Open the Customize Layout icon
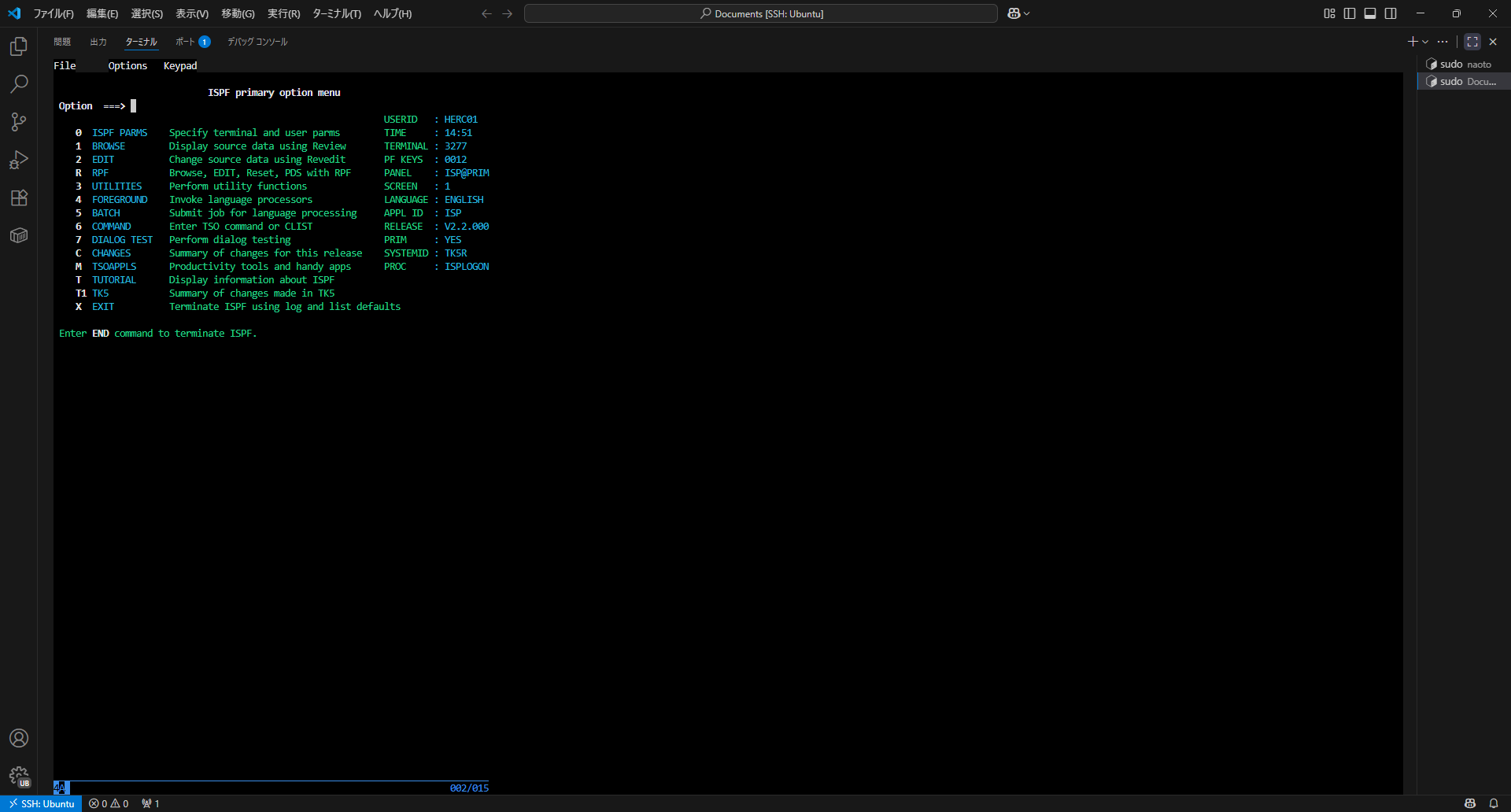 1329,13
